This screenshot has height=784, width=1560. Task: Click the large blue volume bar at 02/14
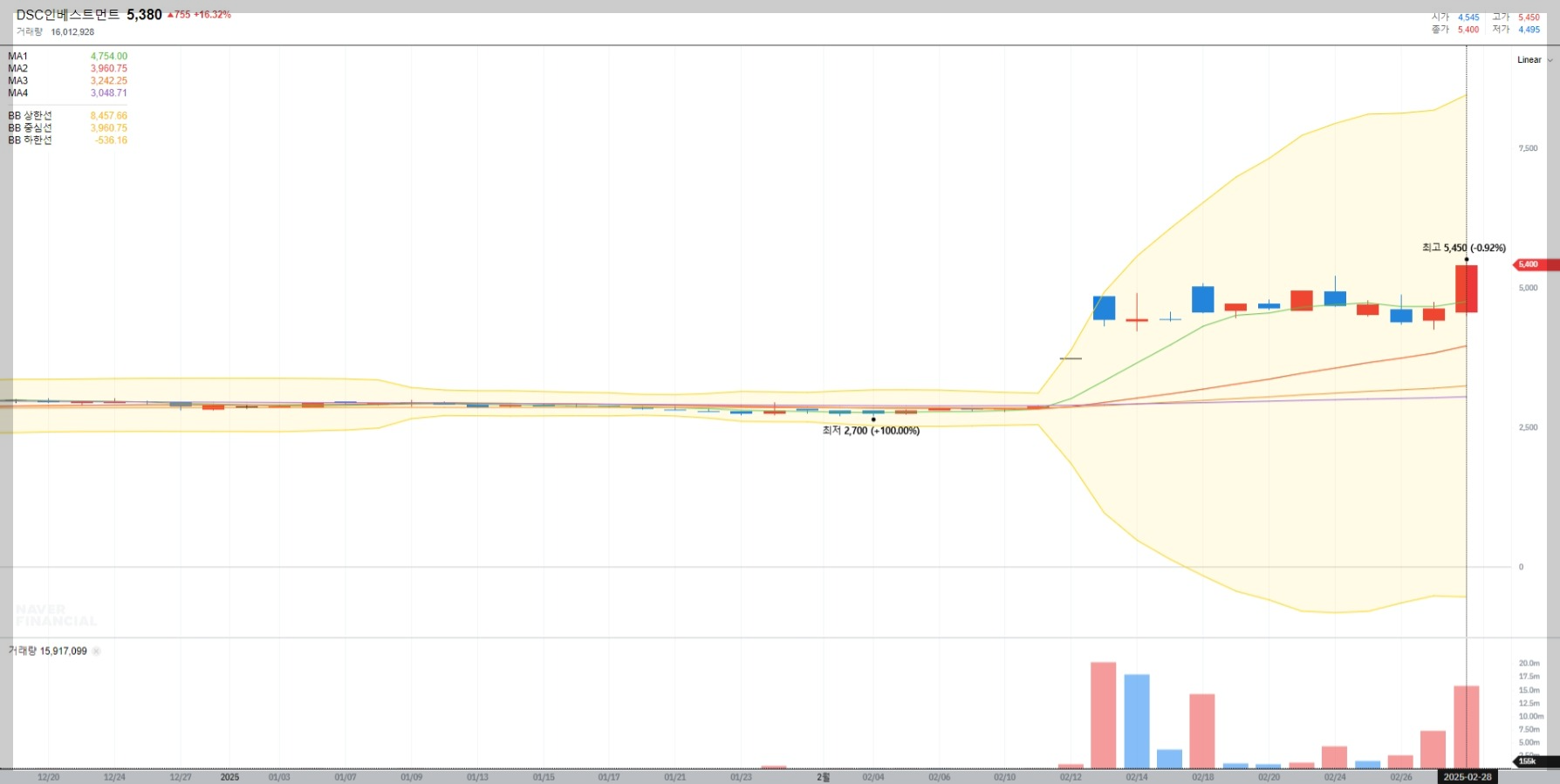(1137, 721)
